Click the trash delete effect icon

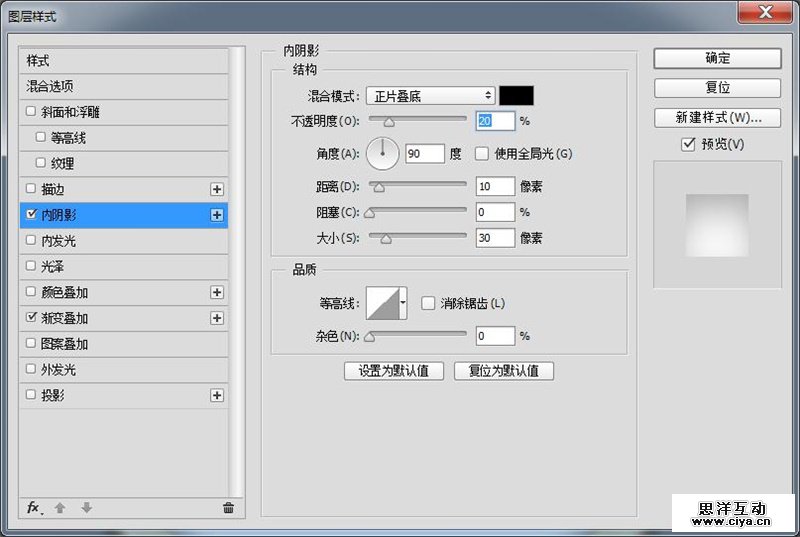pyautogui.click(x=228, y=507)
